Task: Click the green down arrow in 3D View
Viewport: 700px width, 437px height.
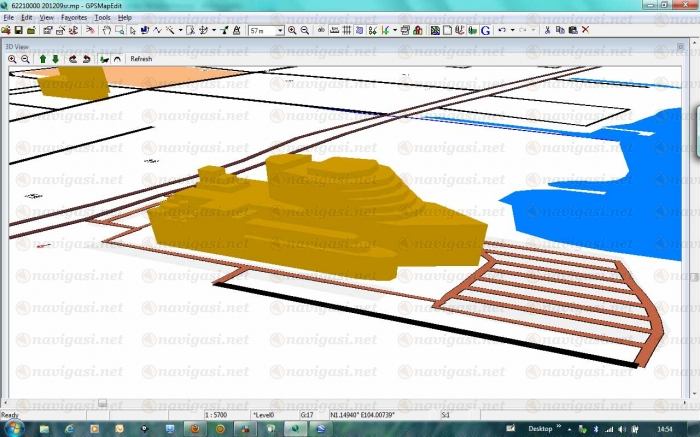Action: coord(55,59)
